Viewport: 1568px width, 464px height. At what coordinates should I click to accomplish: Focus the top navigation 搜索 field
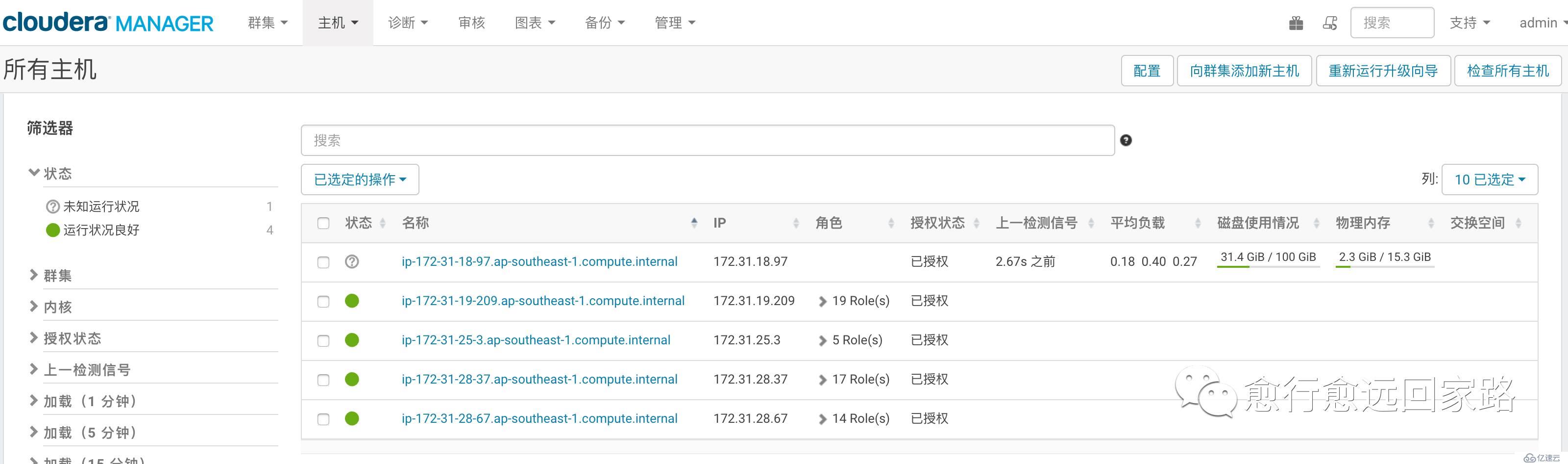1392,23
